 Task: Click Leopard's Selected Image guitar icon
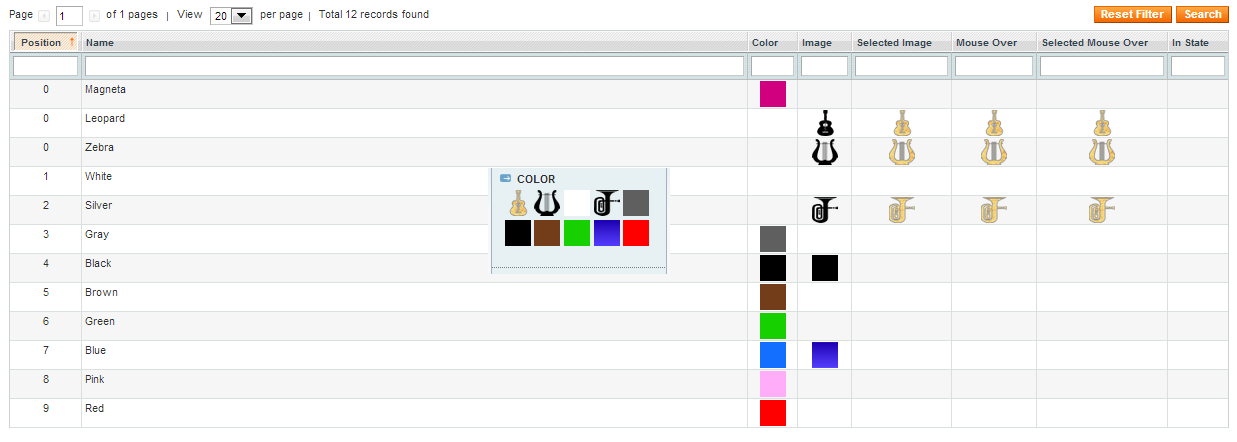[x=901, y=123]
